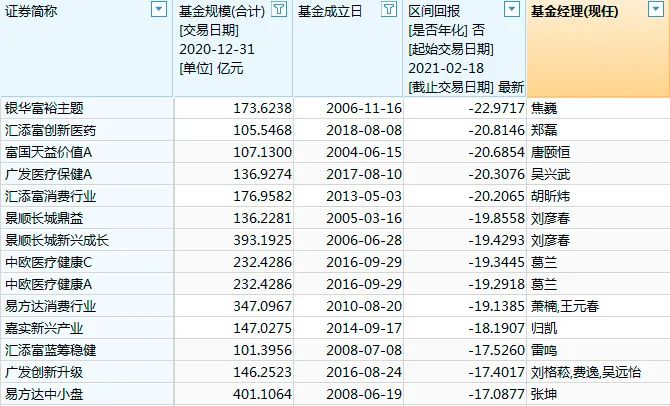The width and height of the screenshot is (670, 406).
Task: Select fund name 银华富裕主题
Action: tap(44, 108)
